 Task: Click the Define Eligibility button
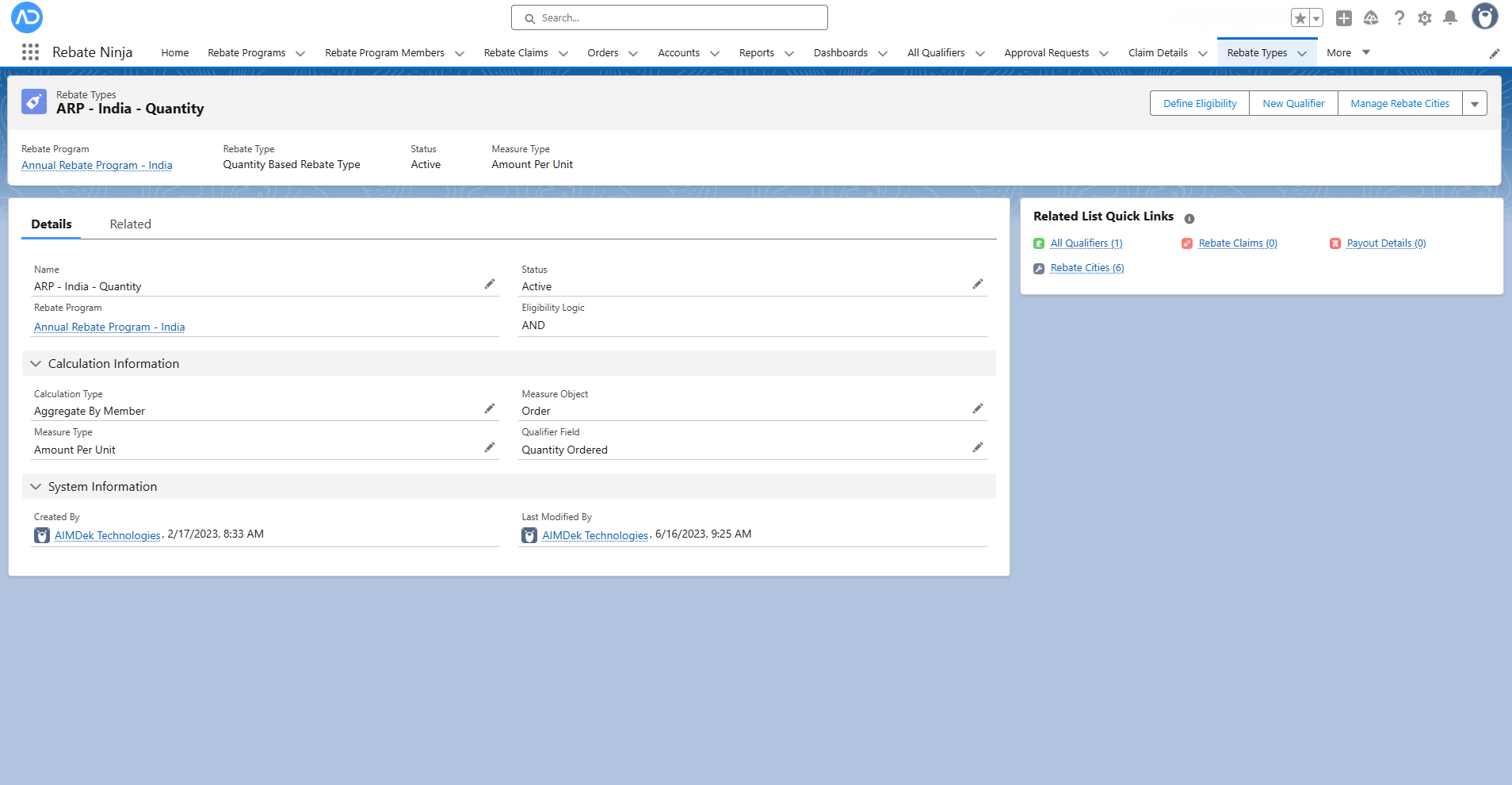pyautogui.click(x=1200, y=104)
